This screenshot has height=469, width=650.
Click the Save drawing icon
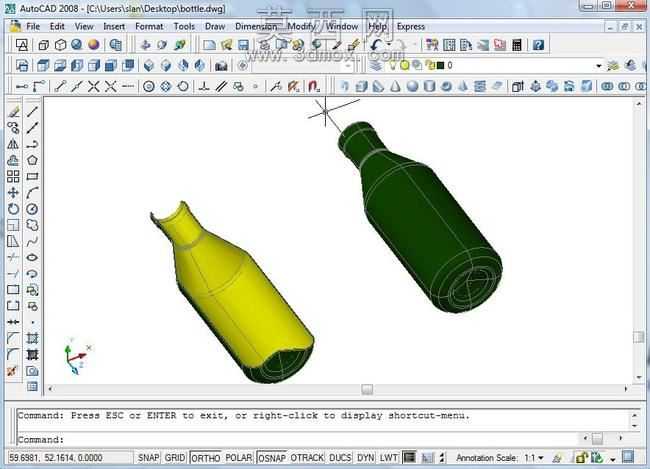[x=243, y=44]
